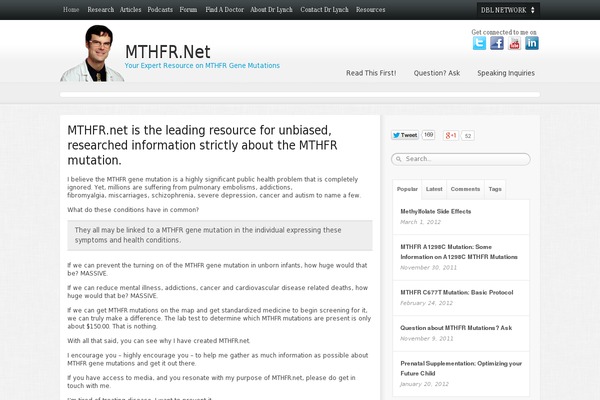Open the Speaking Inquiries link
600x400 pixels.
click(x=505, y=73)
